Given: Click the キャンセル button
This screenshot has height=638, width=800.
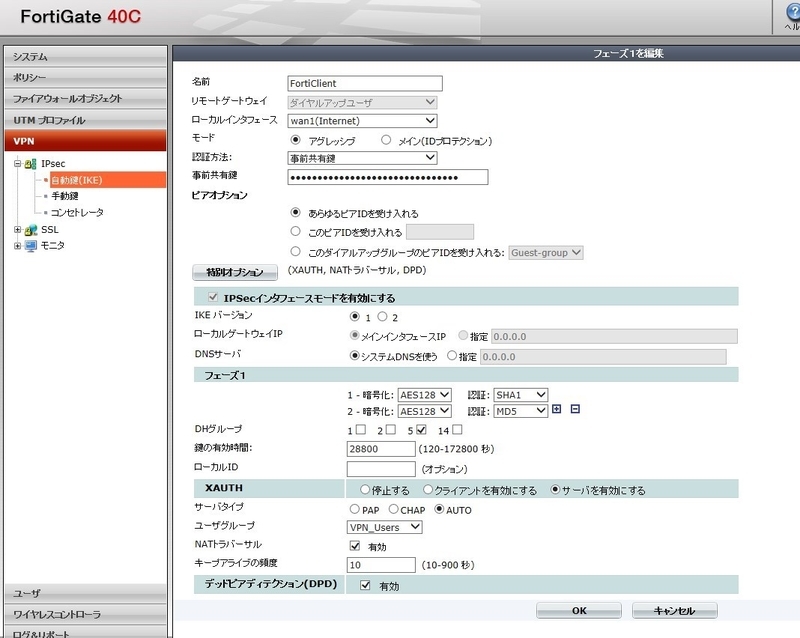Looking at the screenshot, I should pos(674,610).
